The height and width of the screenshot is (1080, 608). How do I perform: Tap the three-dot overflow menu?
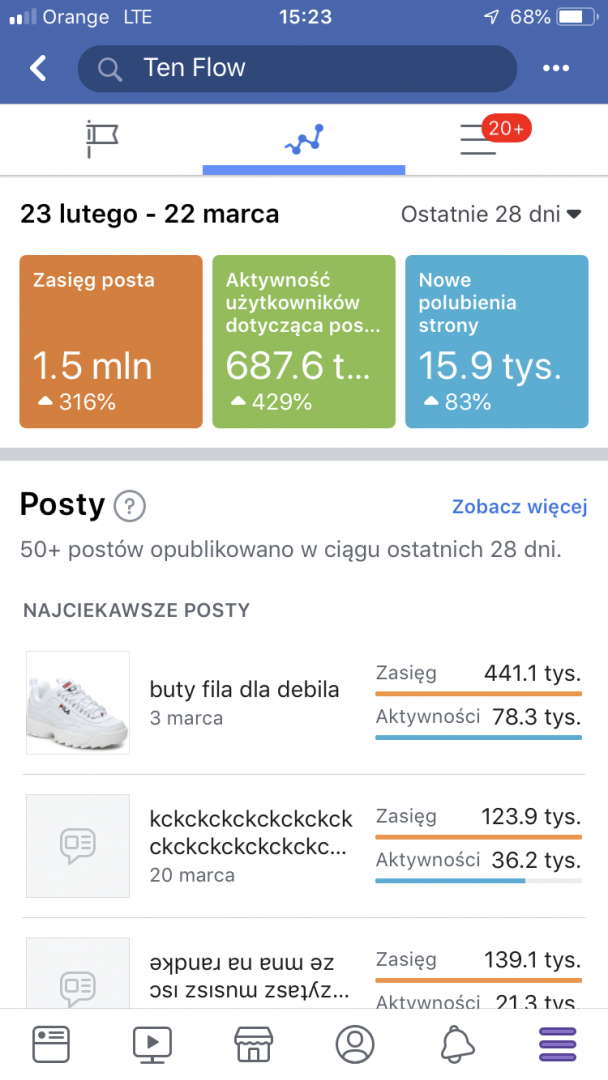(556, 68)
